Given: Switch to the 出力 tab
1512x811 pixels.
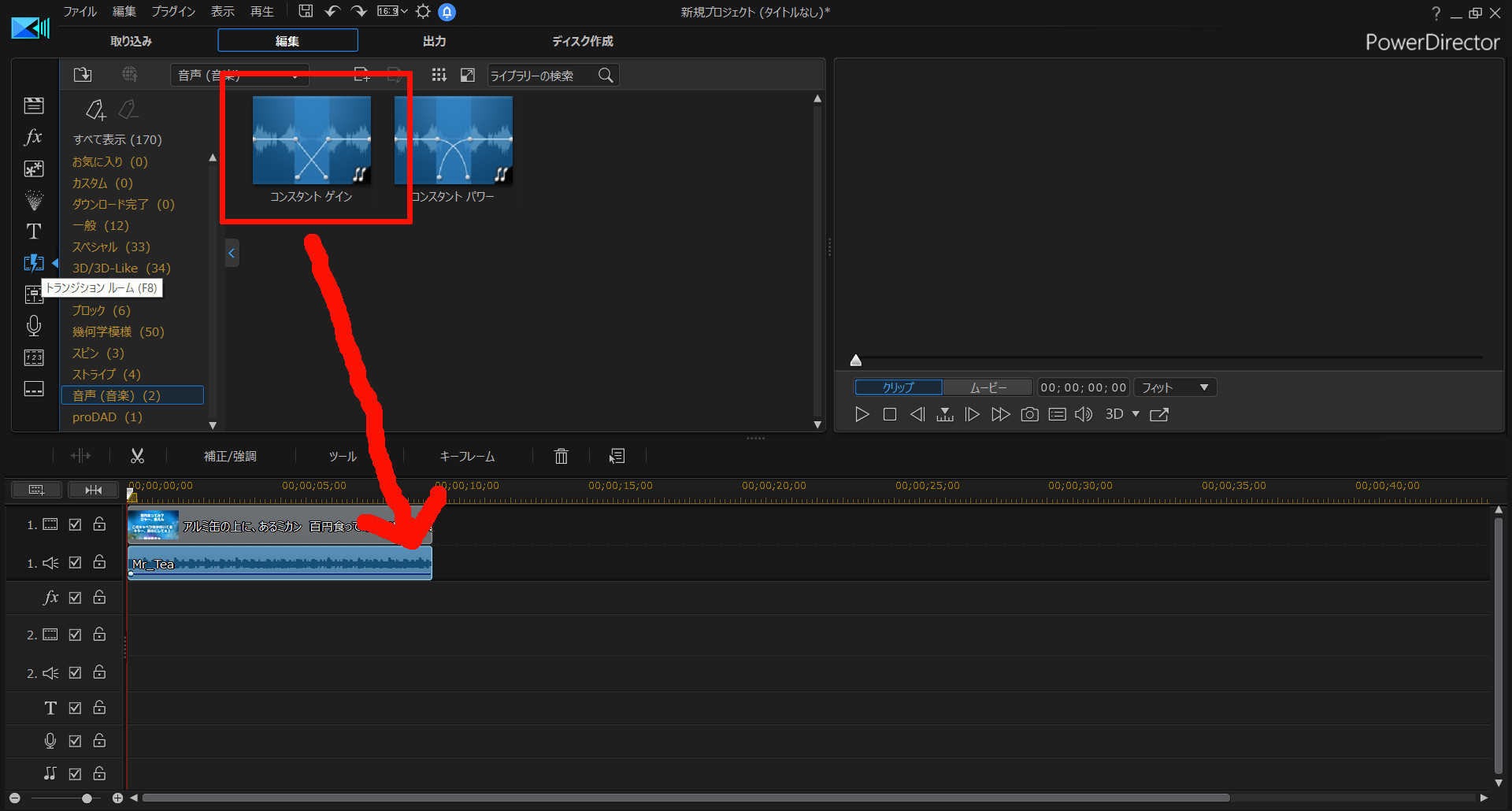Looking at the screenshot, I should coord(434,41).
